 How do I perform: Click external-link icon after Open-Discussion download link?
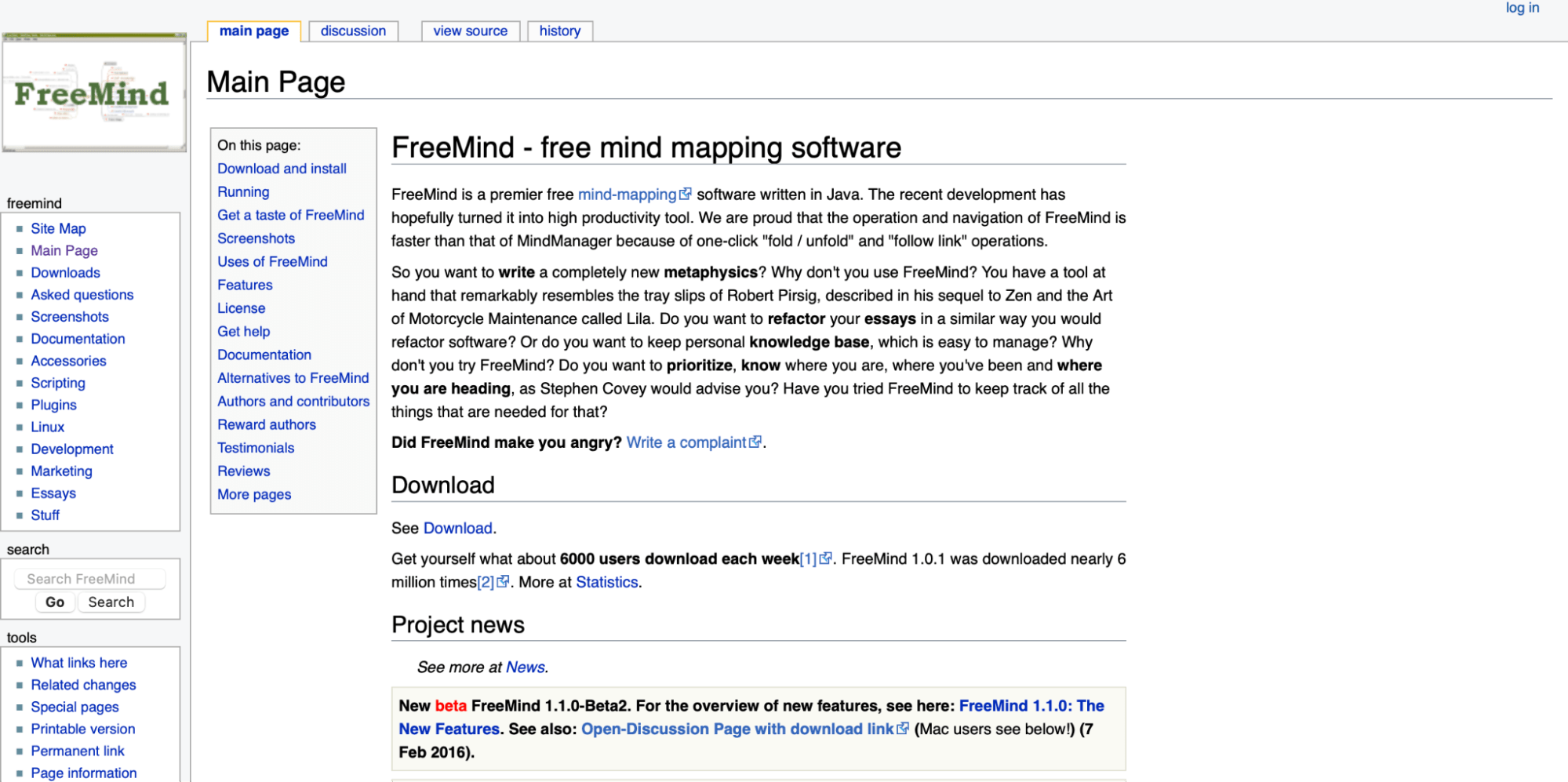tap(903, 729)
